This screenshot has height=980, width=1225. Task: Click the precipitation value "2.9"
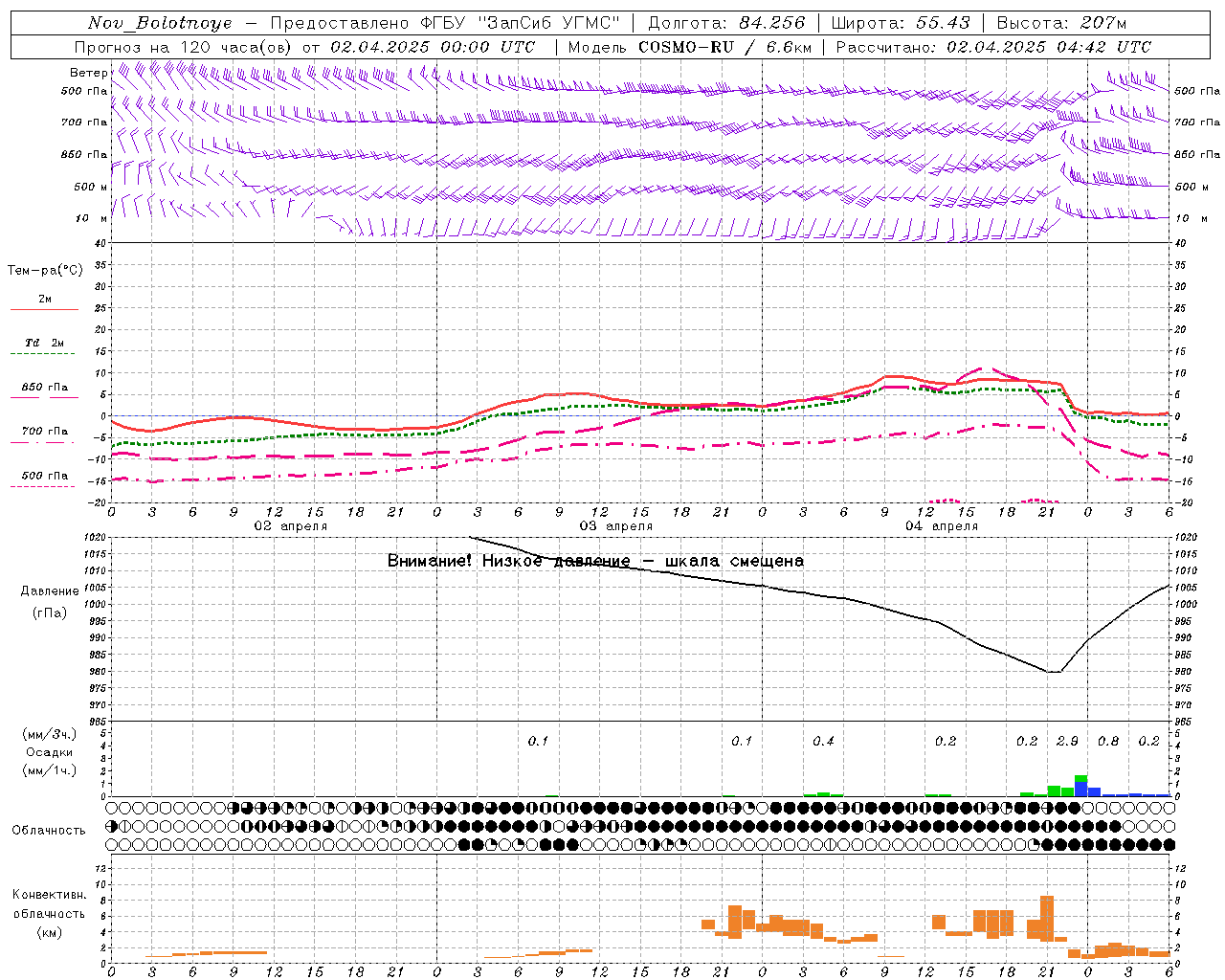click(1067, 742)
